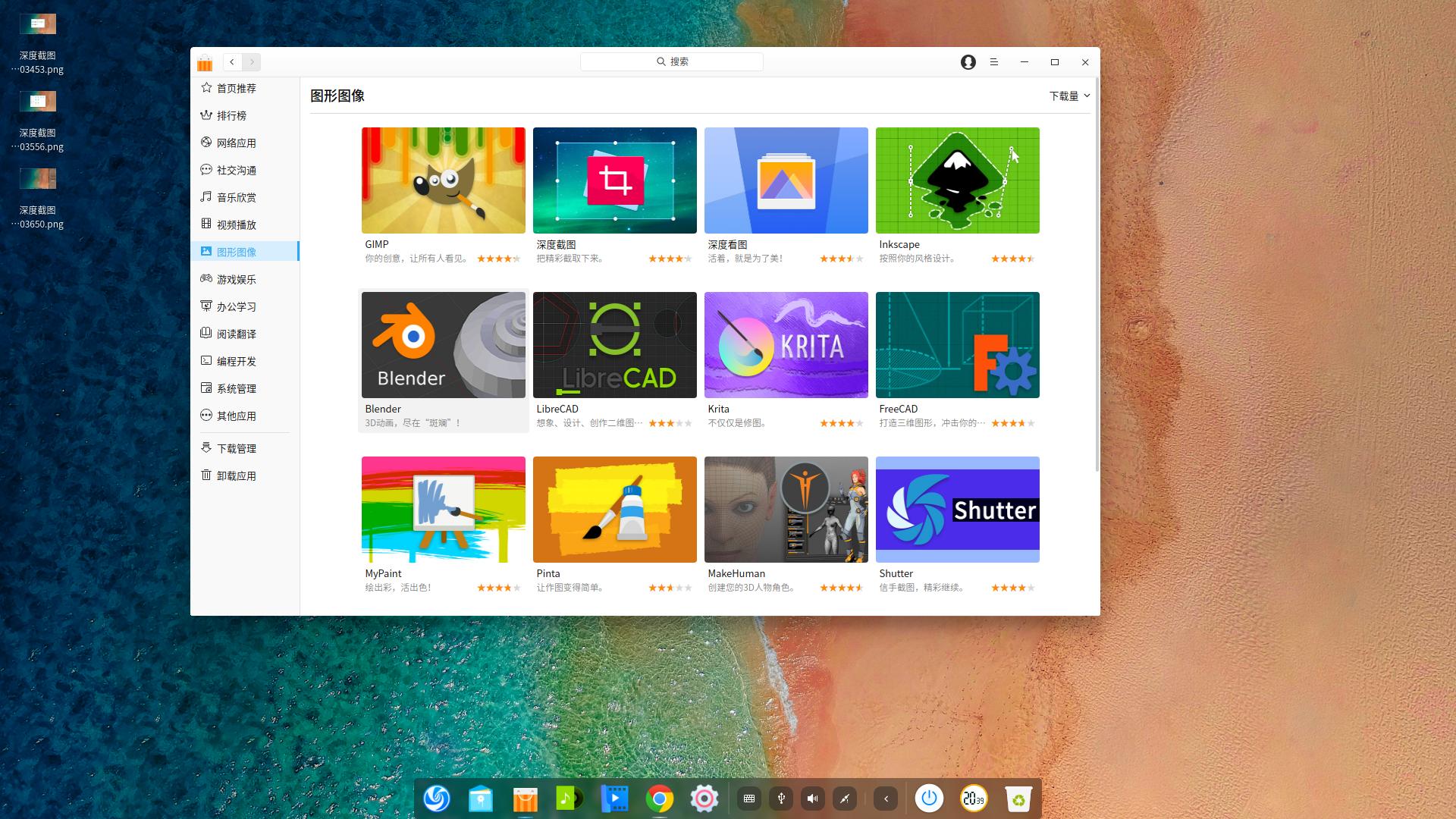The width and height of the screenshot is (1456, 819).
Task: Click the back navigation arrow
Action: point(232,62)
